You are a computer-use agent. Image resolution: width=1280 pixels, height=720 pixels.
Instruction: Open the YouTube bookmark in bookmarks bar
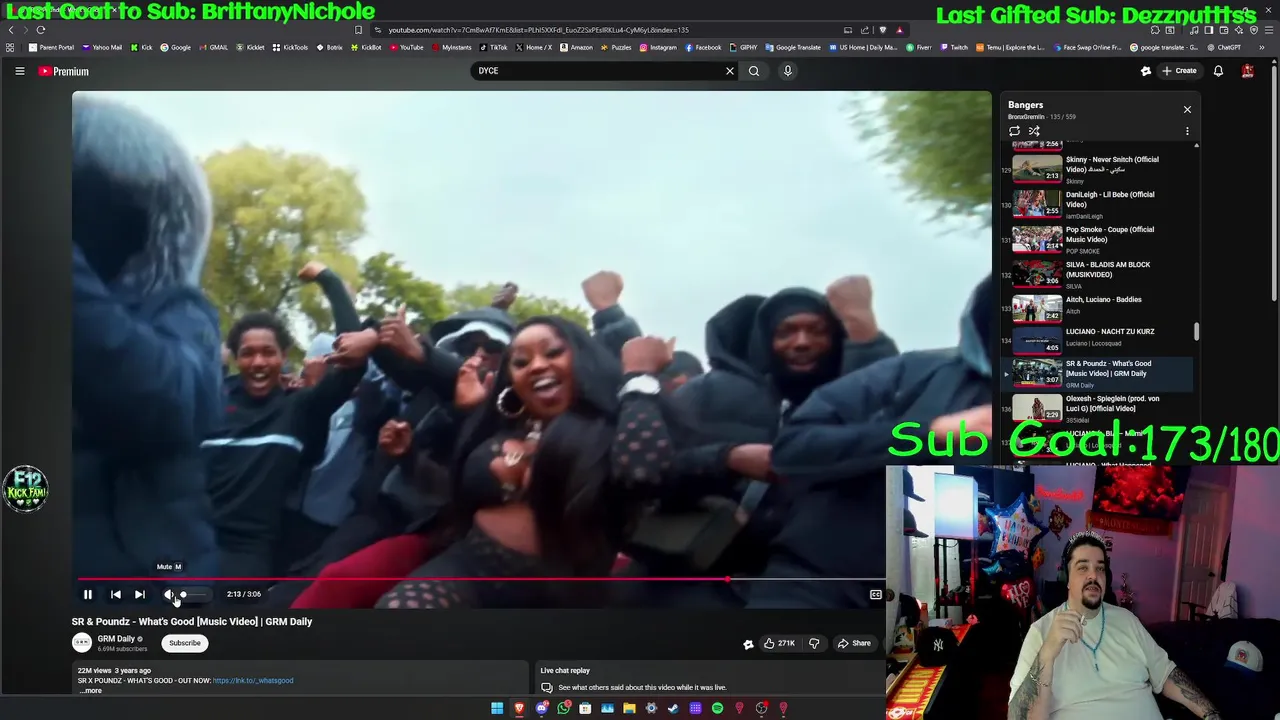406,47
